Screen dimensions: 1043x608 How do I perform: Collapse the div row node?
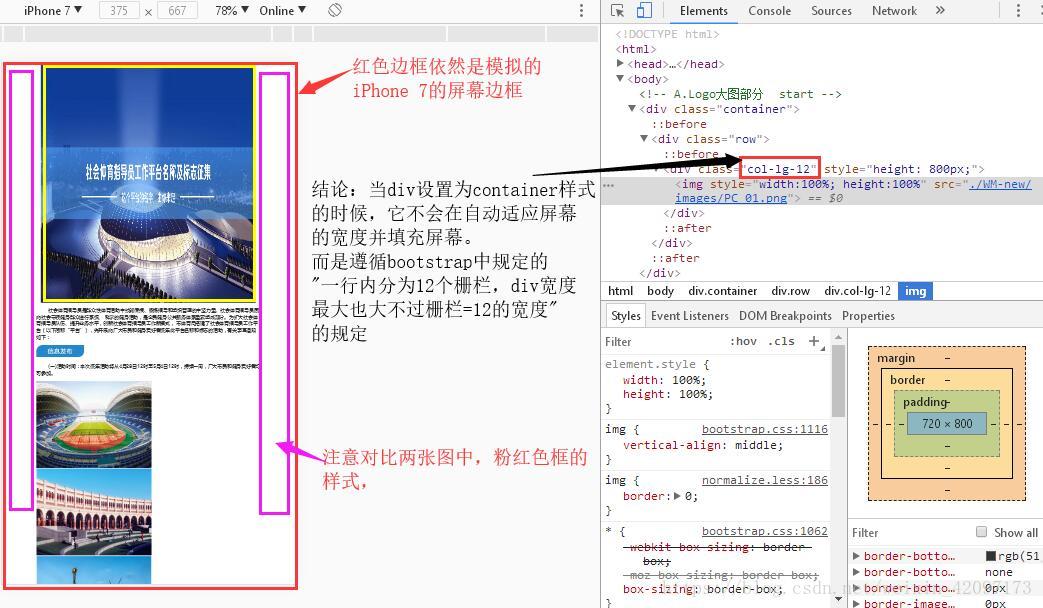644,138
